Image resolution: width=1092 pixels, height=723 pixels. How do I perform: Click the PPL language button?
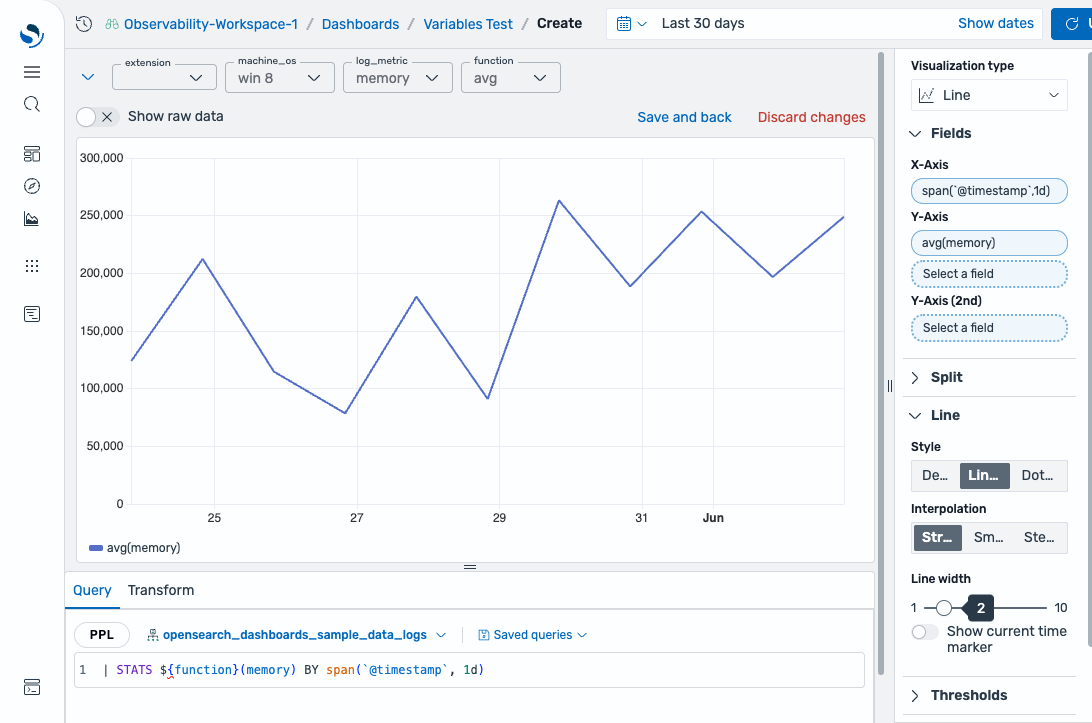click(102, 635)
